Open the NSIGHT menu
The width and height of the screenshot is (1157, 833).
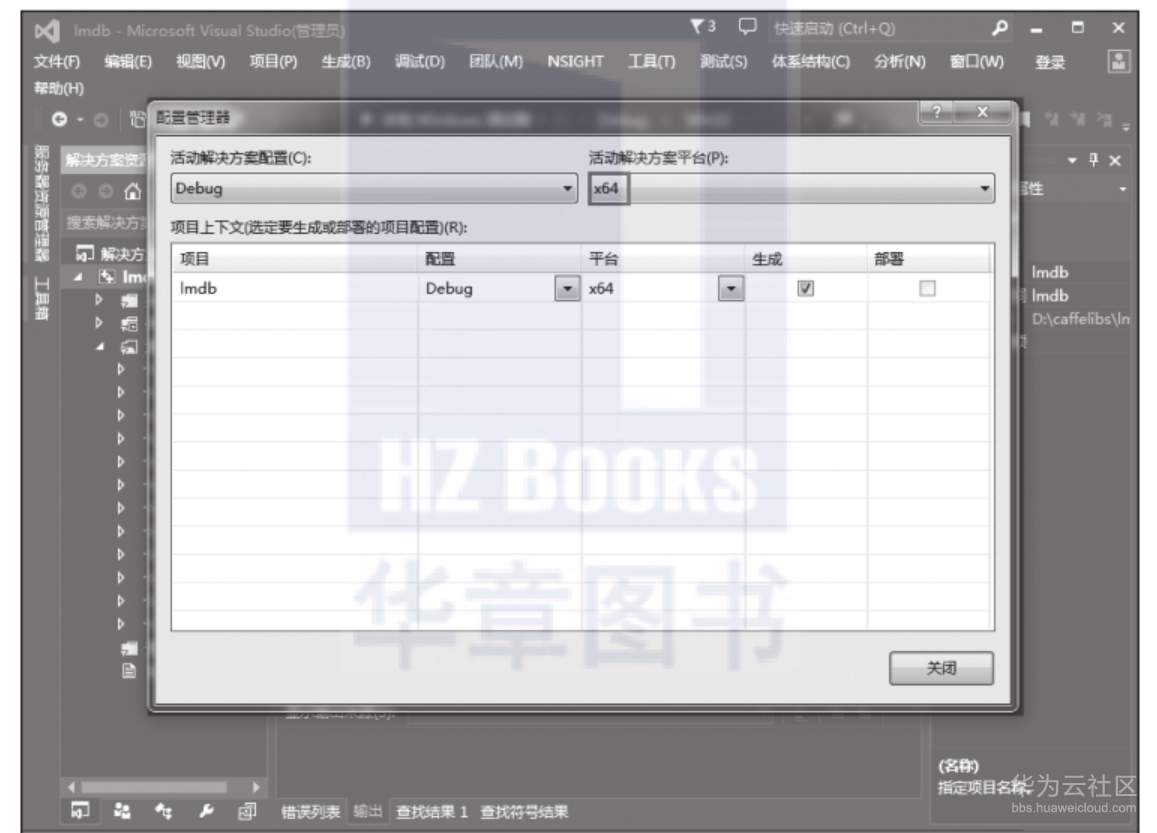576,61
